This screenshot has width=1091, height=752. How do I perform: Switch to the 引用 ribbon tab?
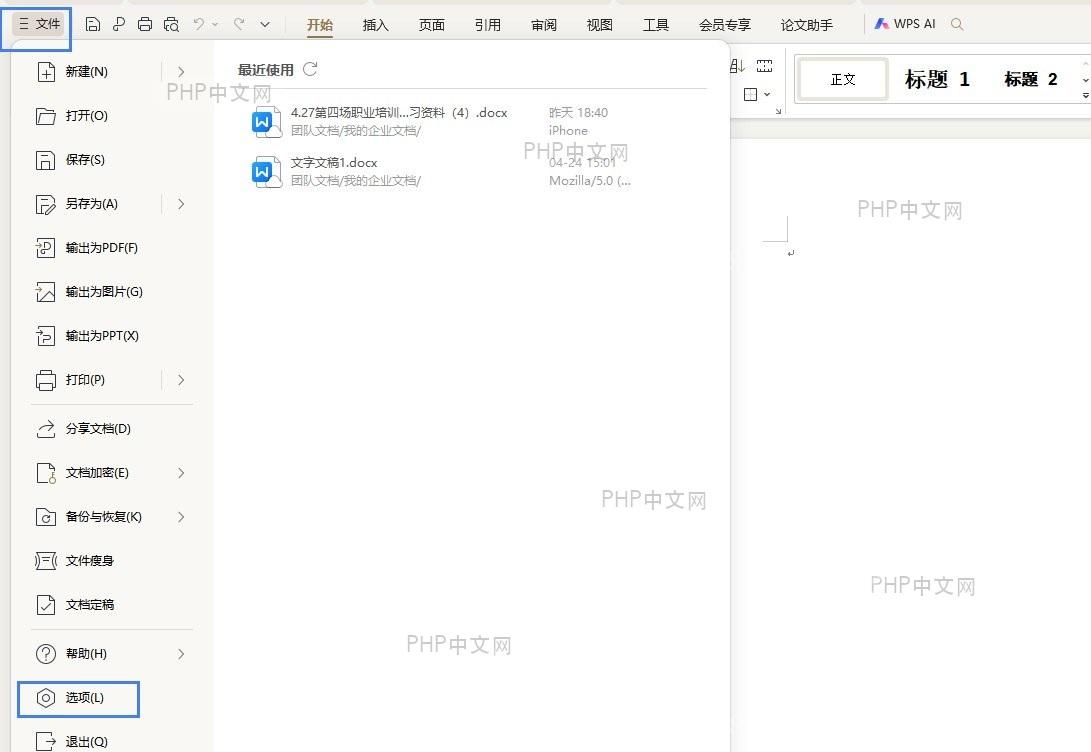coord(488,25)
